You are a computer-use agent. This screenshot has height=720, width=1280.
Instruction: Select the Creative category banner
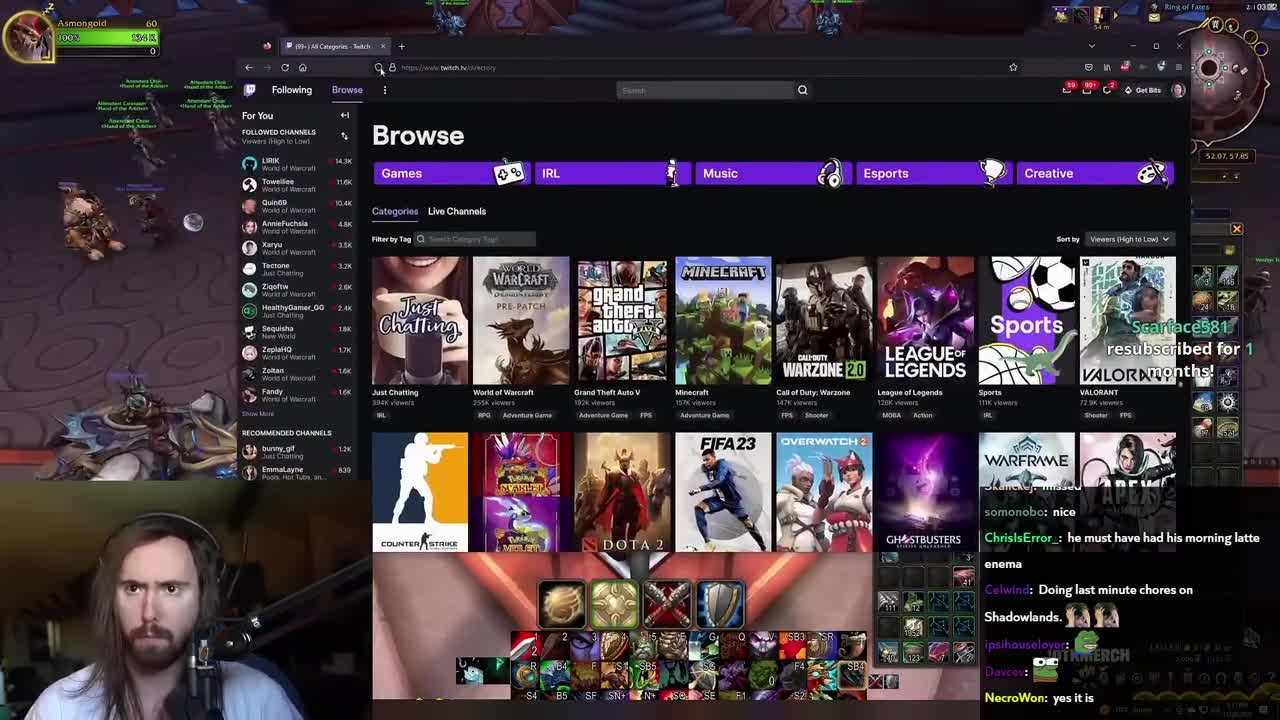point(1095,173)
